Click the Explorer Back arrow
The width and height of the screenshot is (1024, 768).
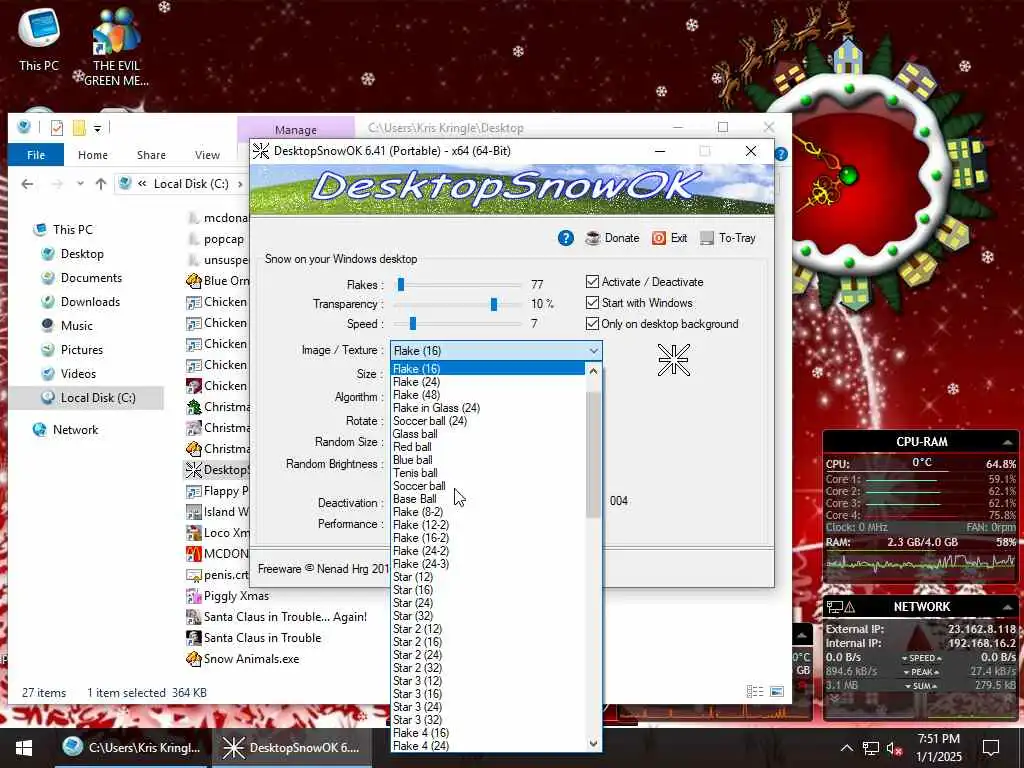pyautogui.click(x=27, y=184)
